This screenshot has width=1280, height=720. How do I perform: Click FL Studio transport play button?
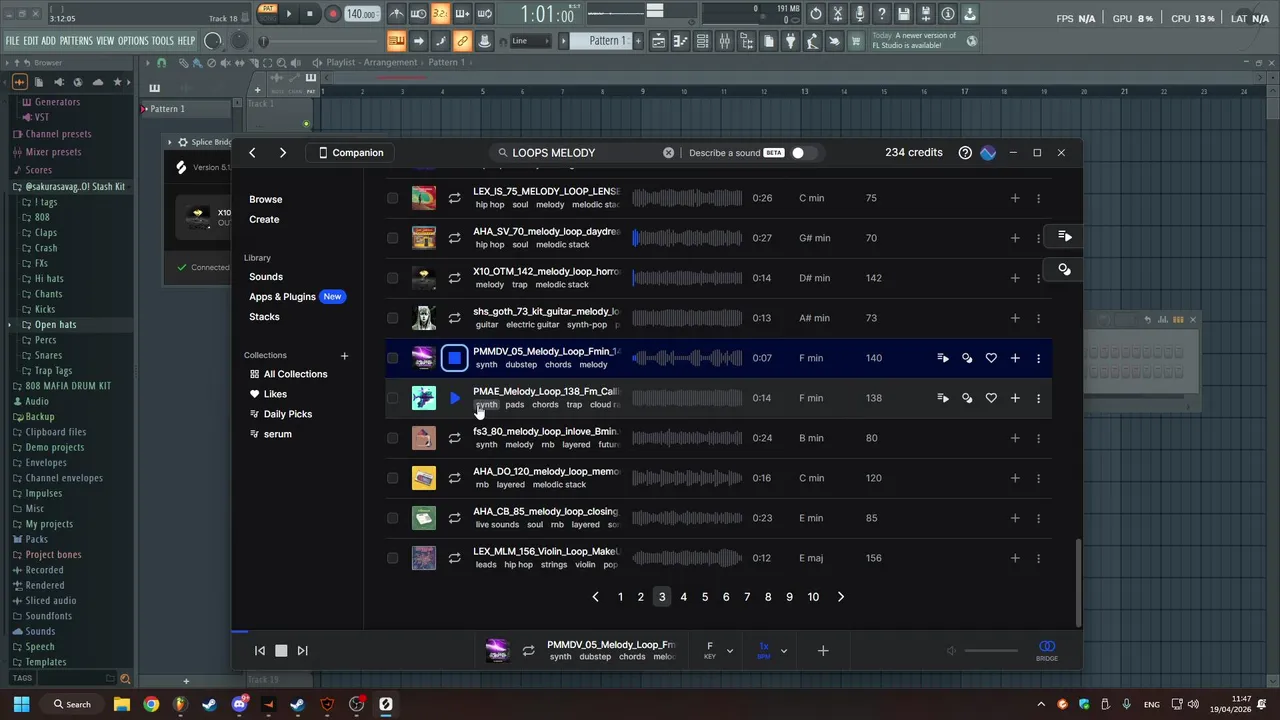tap(289, 14)
